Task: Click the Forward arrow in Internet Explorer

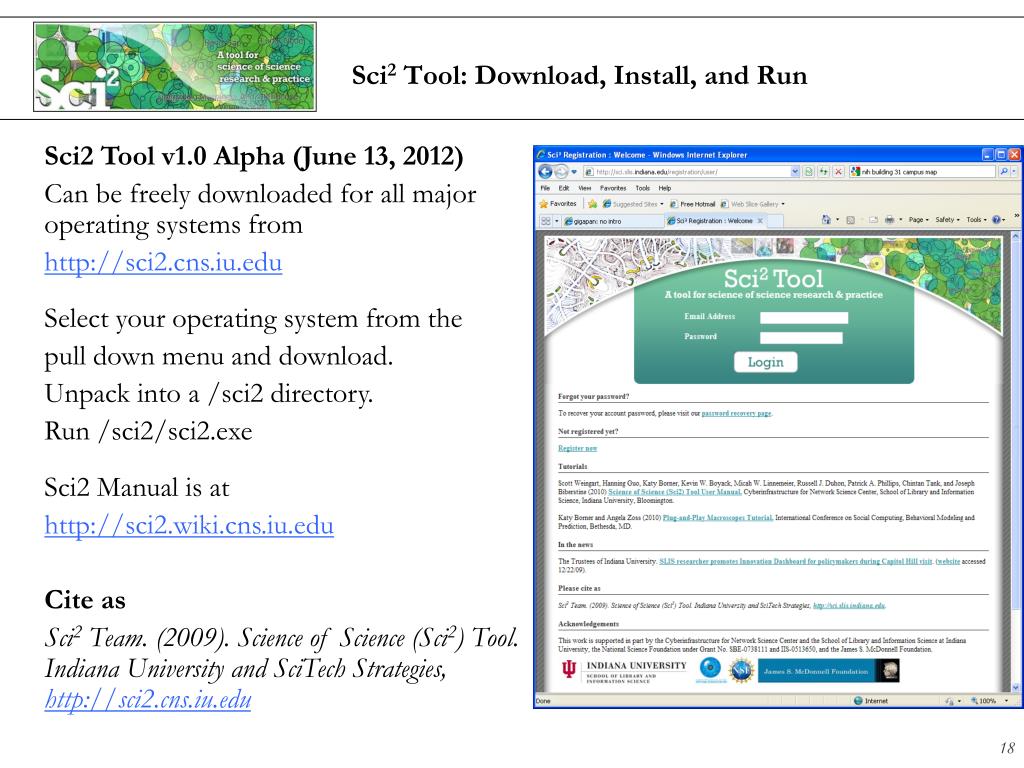Action: coord(561,172)
